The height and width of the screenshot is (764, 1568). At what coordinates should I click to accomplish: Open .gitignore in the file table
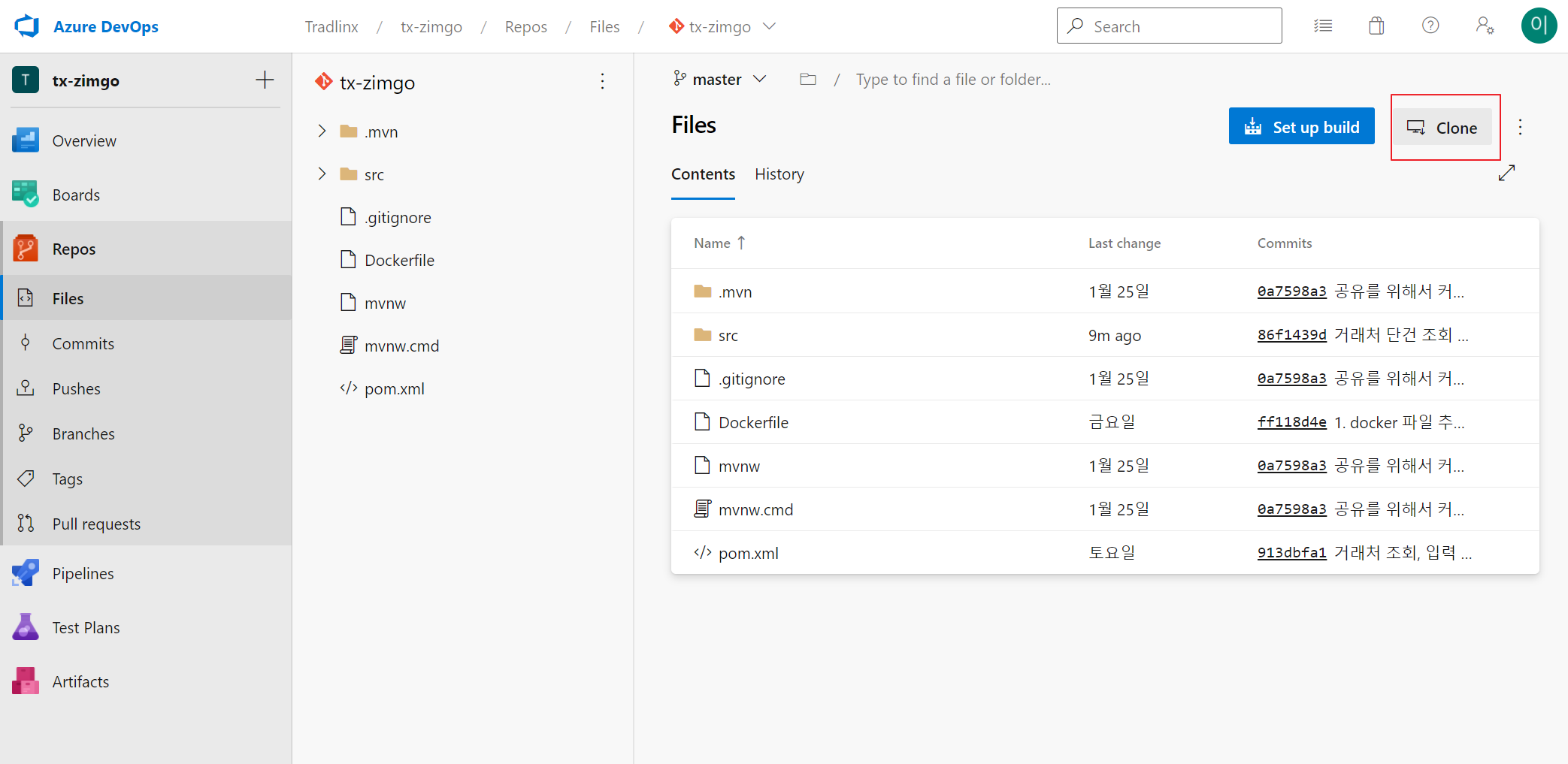pyautogui.click(x=752, y=379)
